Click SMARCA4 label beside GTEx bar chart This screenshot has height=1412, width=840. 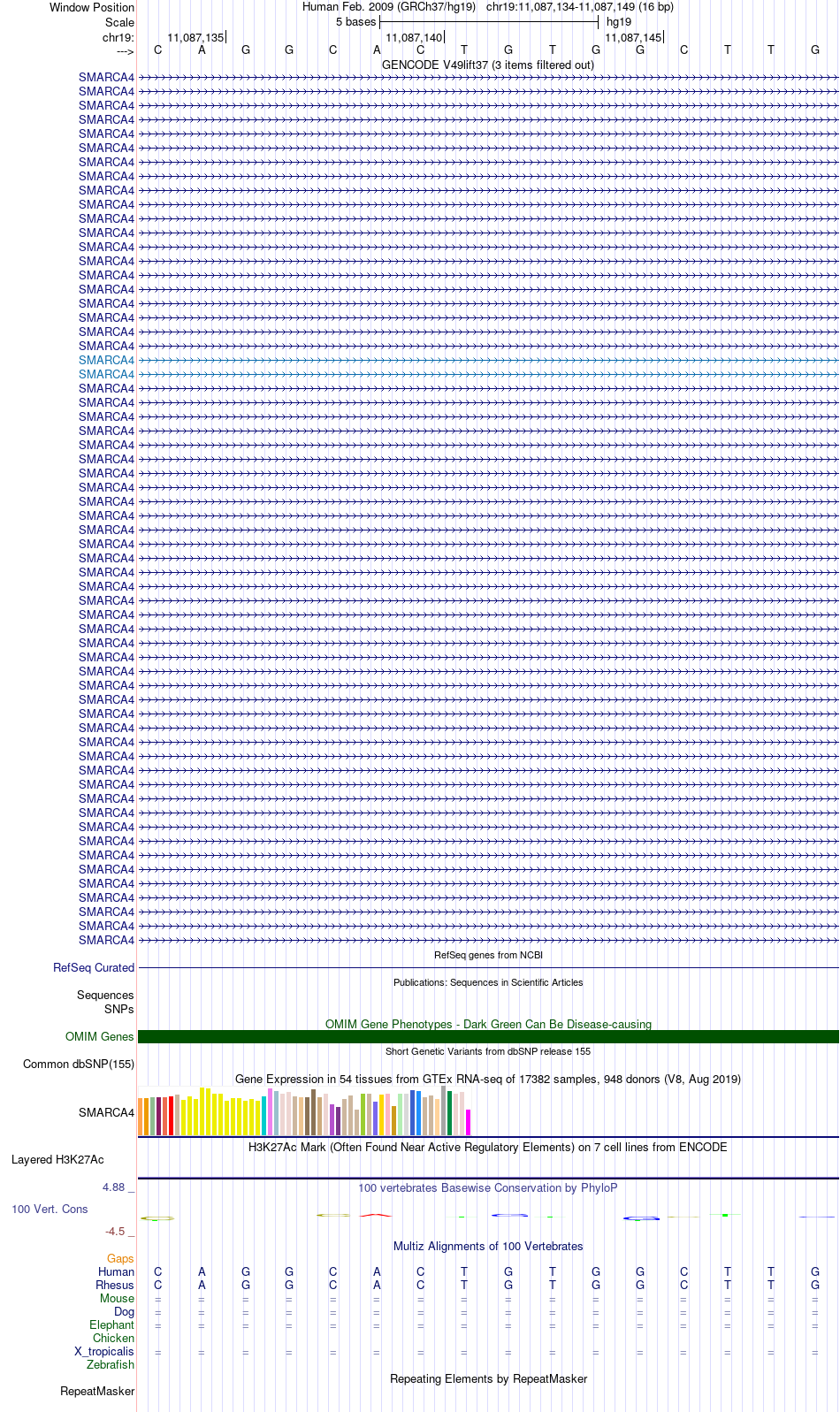pyautogui.click(x=107, y=1113)
